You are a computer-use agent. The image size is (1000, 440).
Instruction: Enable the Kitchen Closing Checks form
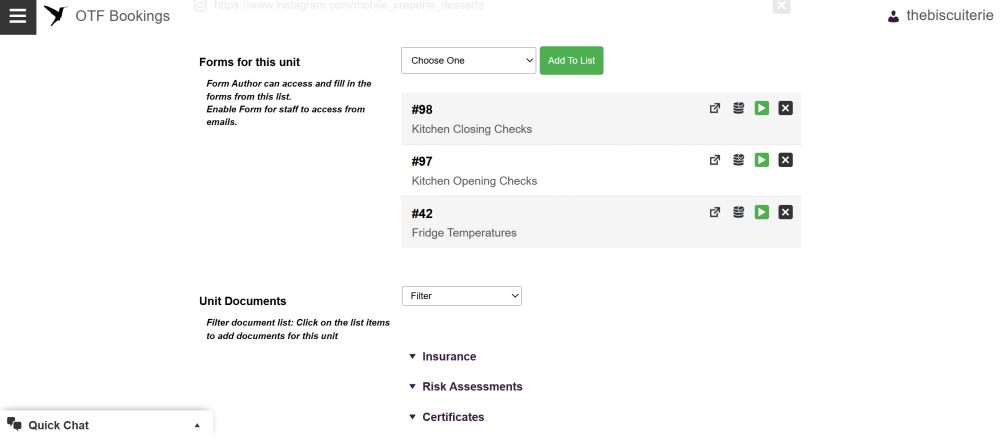point(761,108)
